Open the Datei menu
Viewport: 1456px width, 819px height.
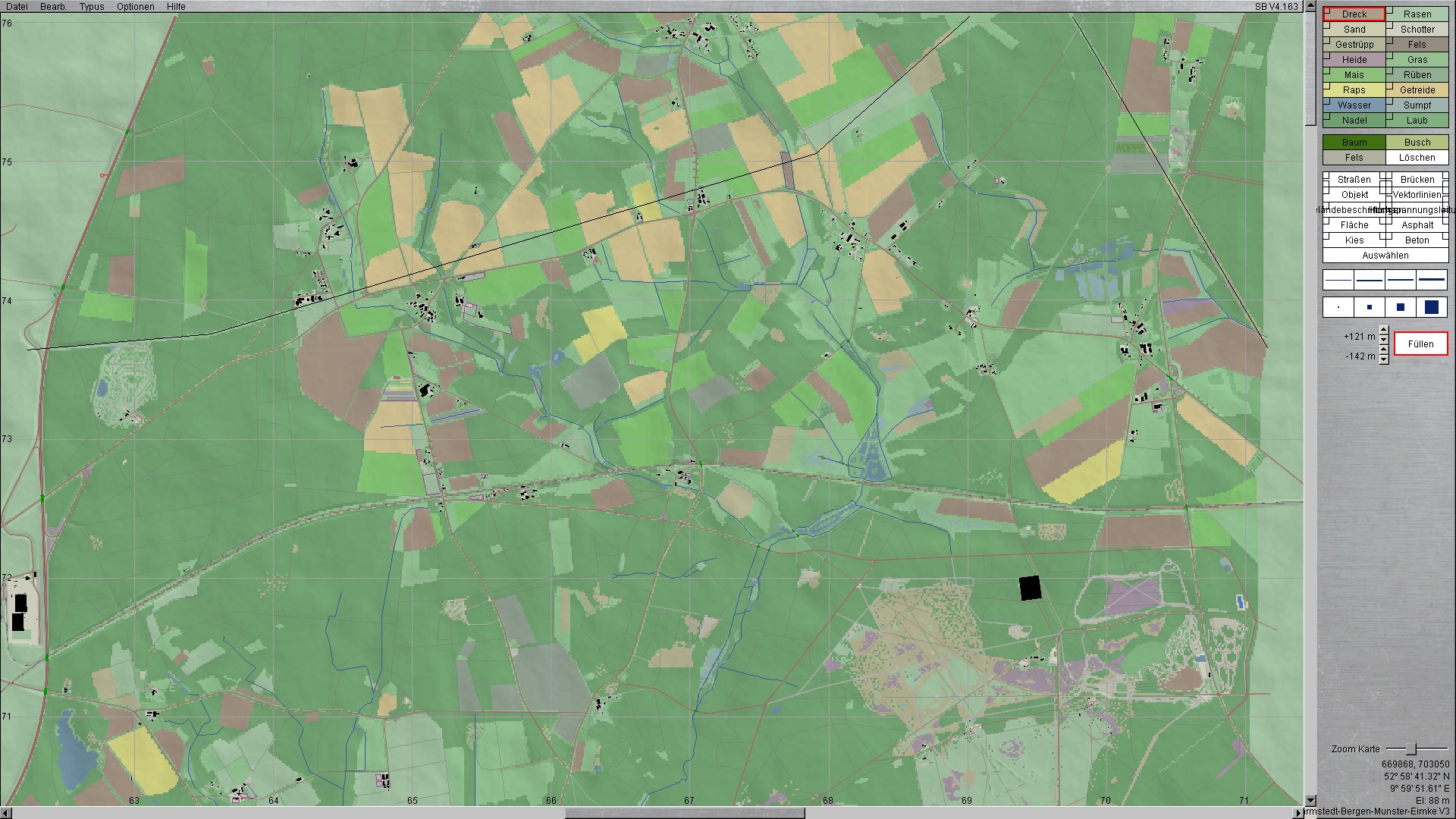point(17,6)
